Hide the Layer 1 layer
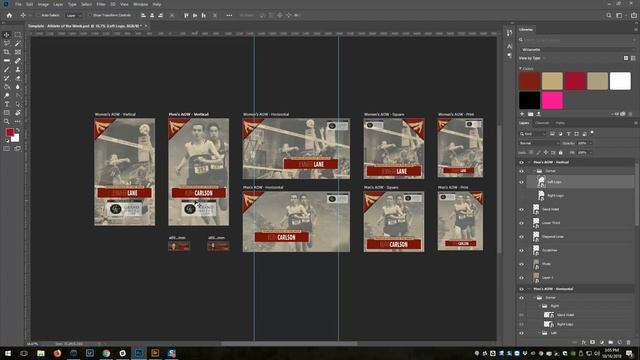 (521, 278)
